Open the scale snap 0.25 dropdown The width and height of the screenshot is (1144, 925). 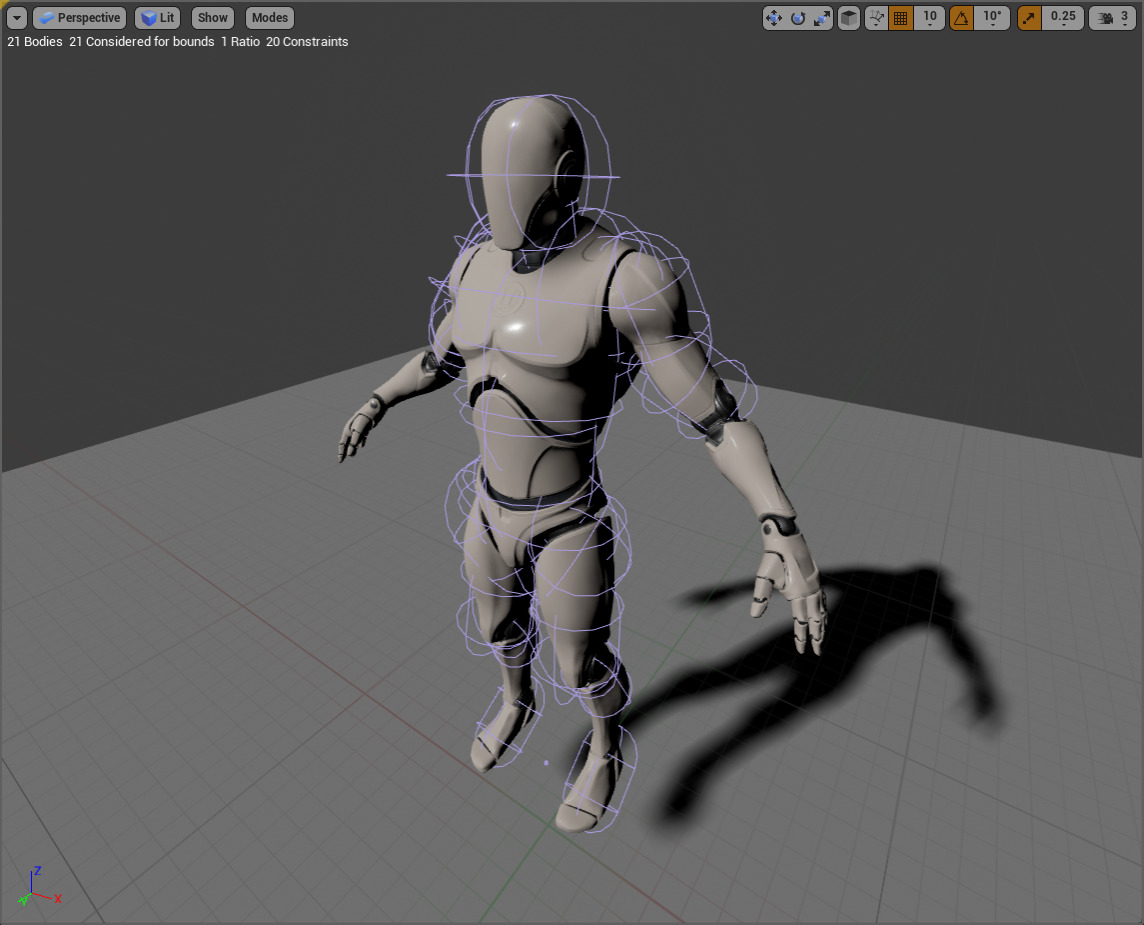click(x=1063, y=18)
